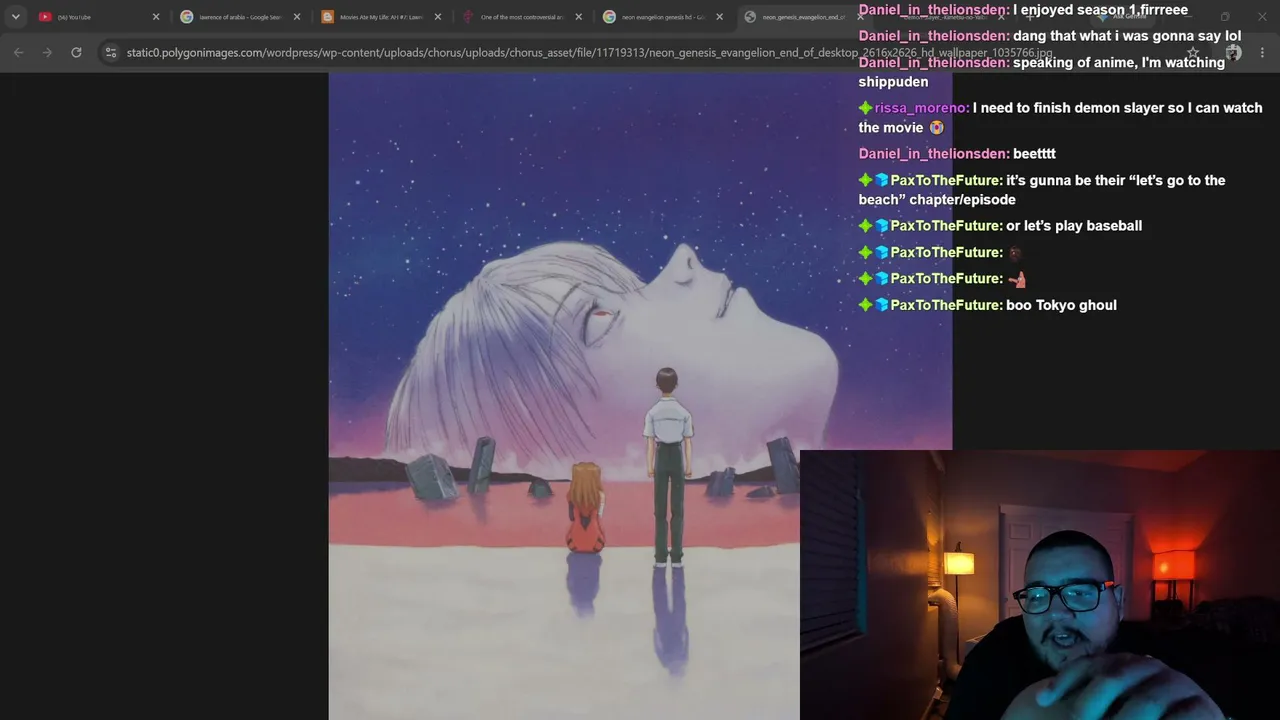Switch to the Movies Ate My Life tab

tap(381, 17)
